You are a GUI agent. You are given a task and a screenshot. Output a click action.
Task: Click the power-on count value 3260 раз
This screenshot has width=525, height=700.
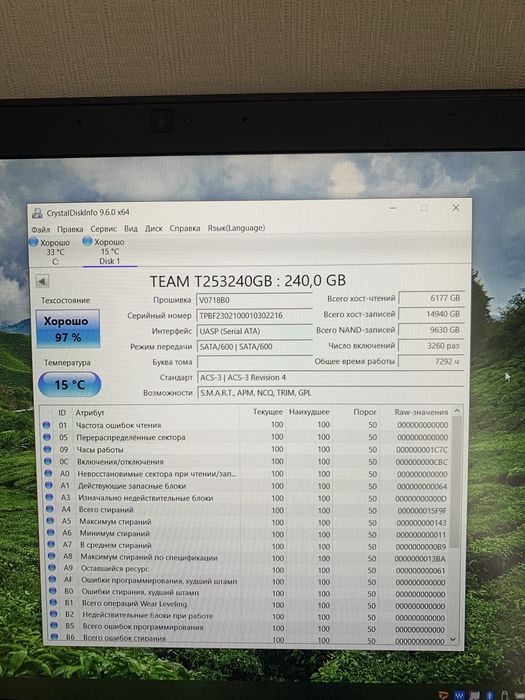[431, 346]
